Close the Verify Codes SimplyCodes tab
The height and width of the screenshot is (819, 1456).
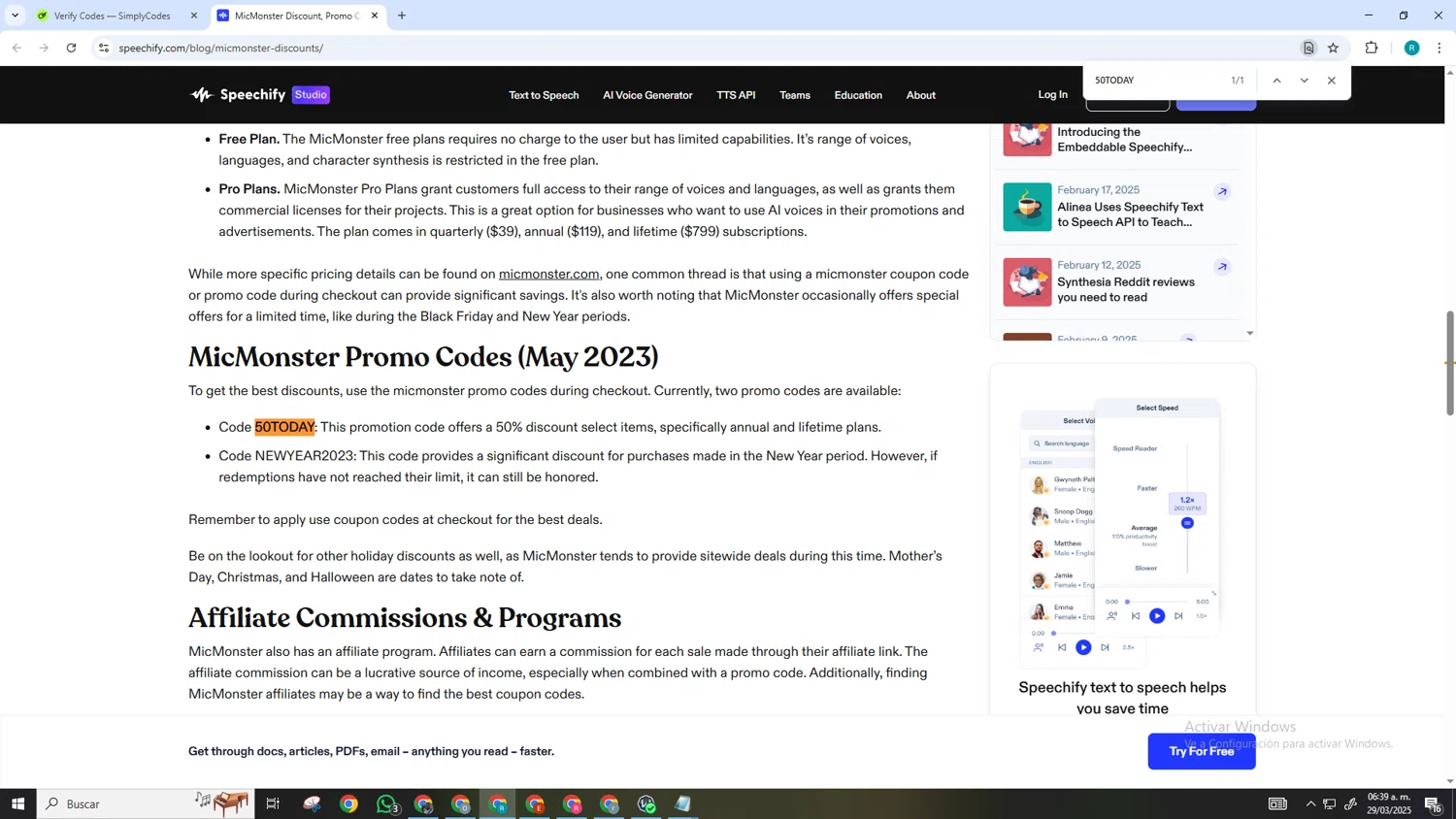coord(194,16)
